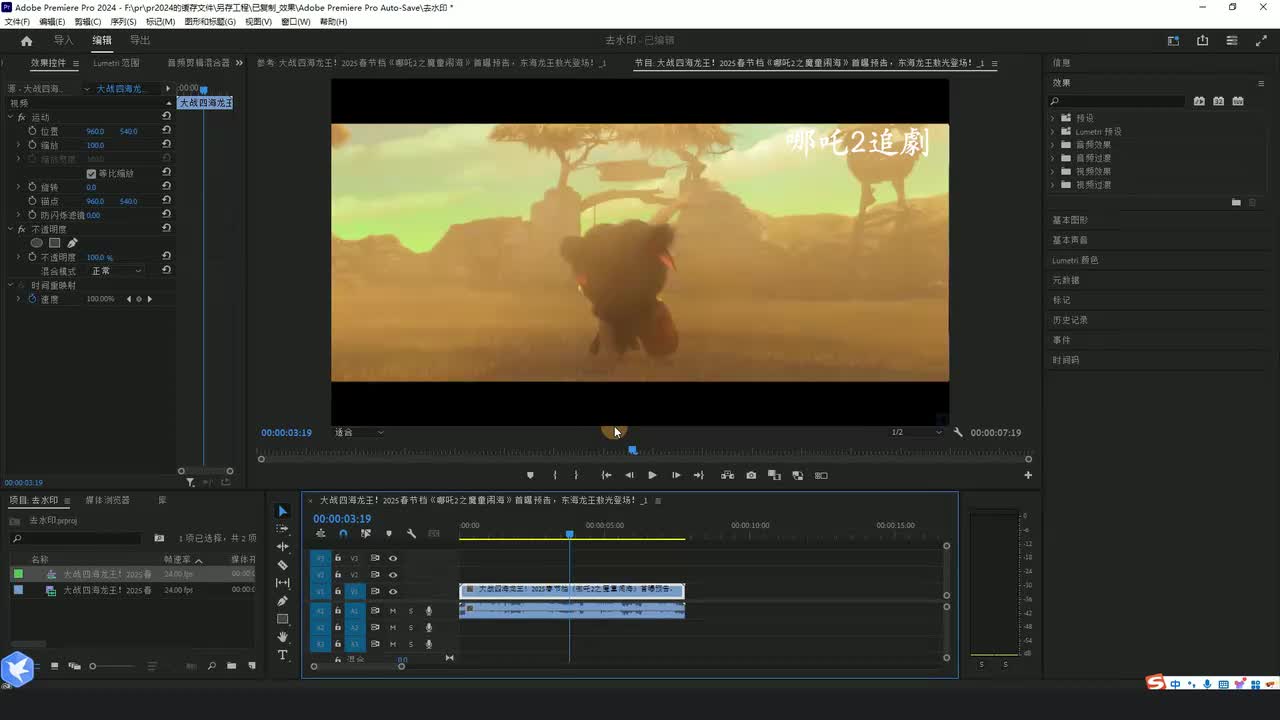
Task: Switch to the Lumetri 范围 tab
Action: [x=116, y=63]
